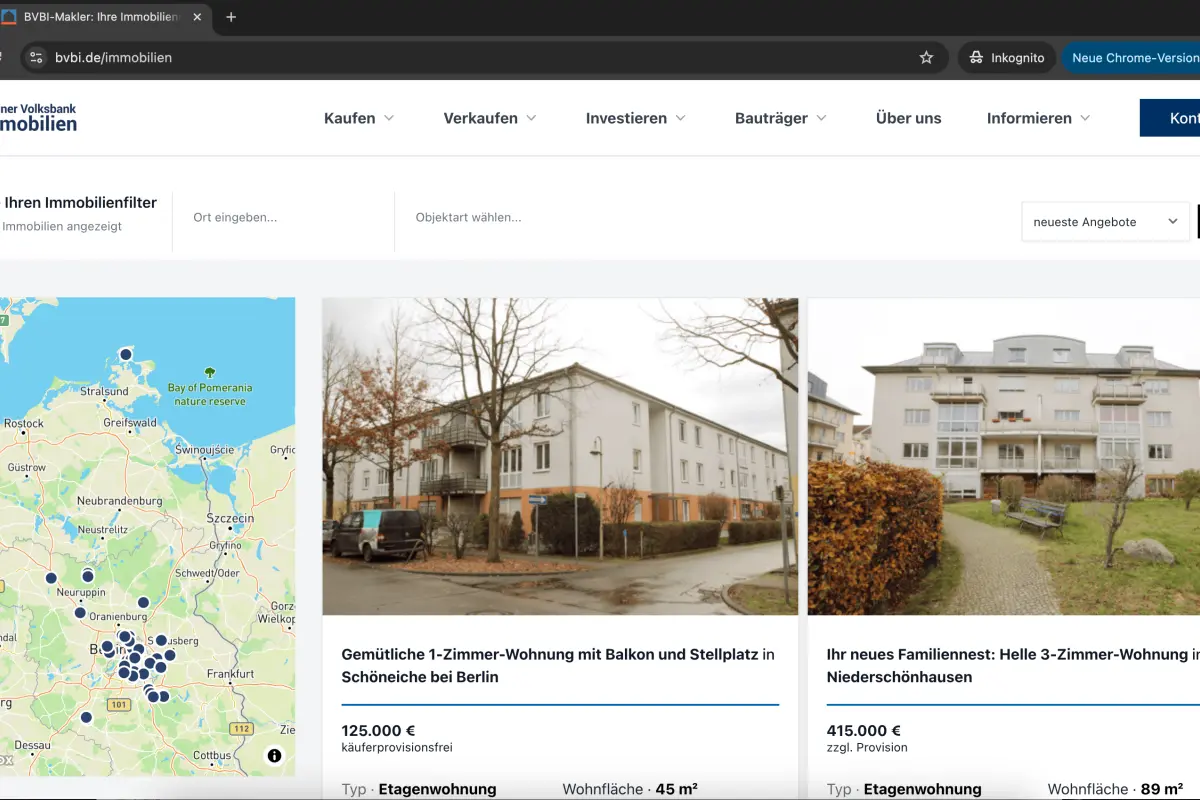Click the map info icon

coord(274,756)
